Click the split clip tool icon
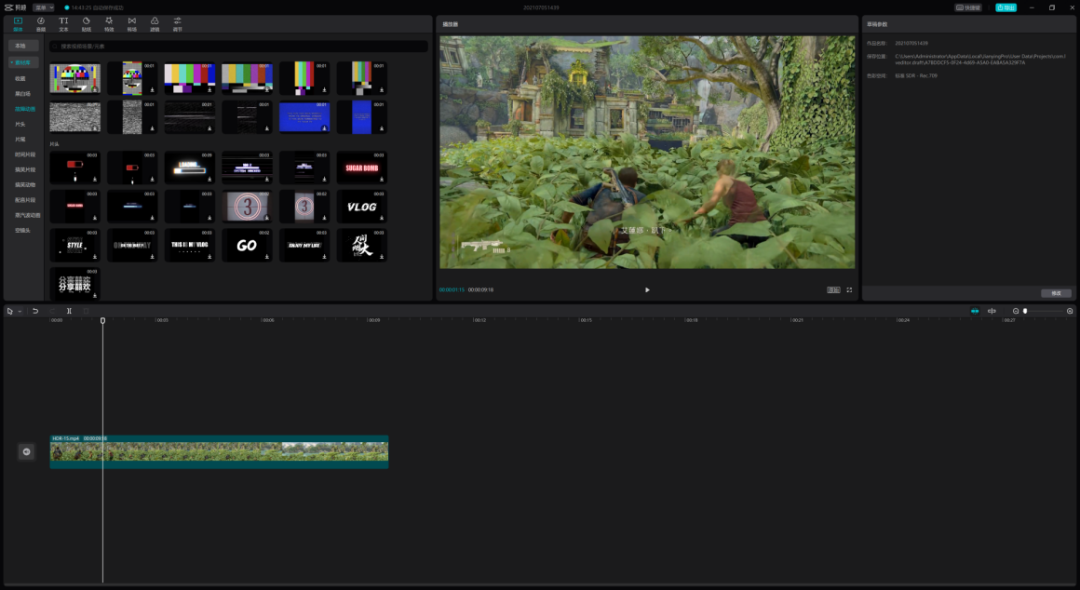Screen dimensions: 1080x590 pos(69,311)
